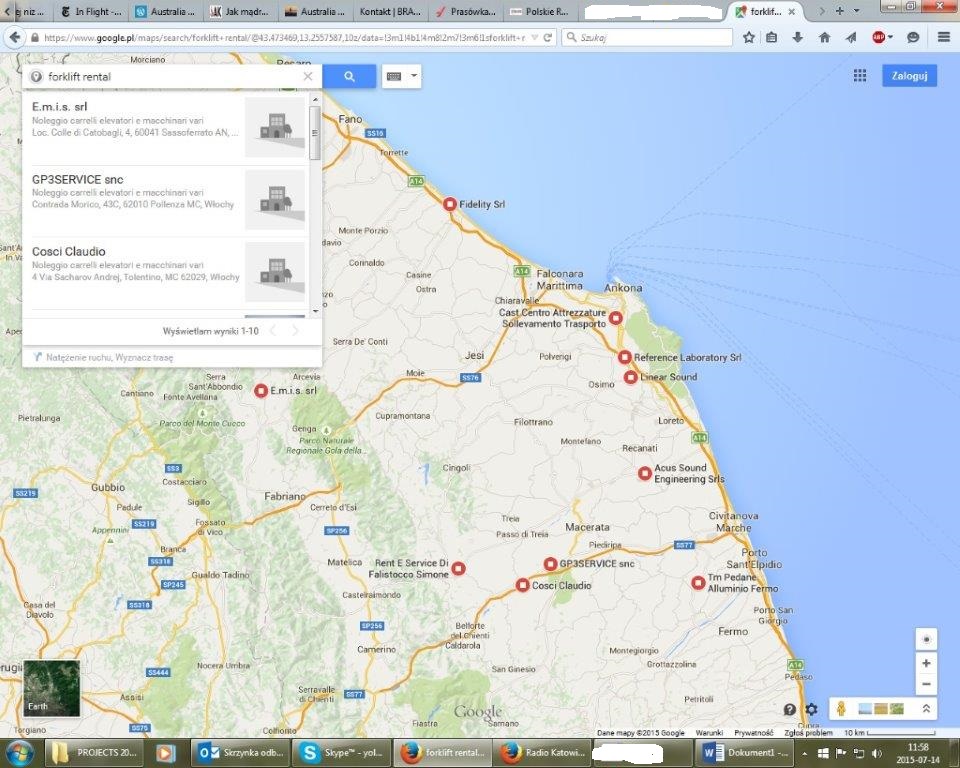Clear the forklift rental search text
This screenshot has height=768, width=960.
pos(308,77)
